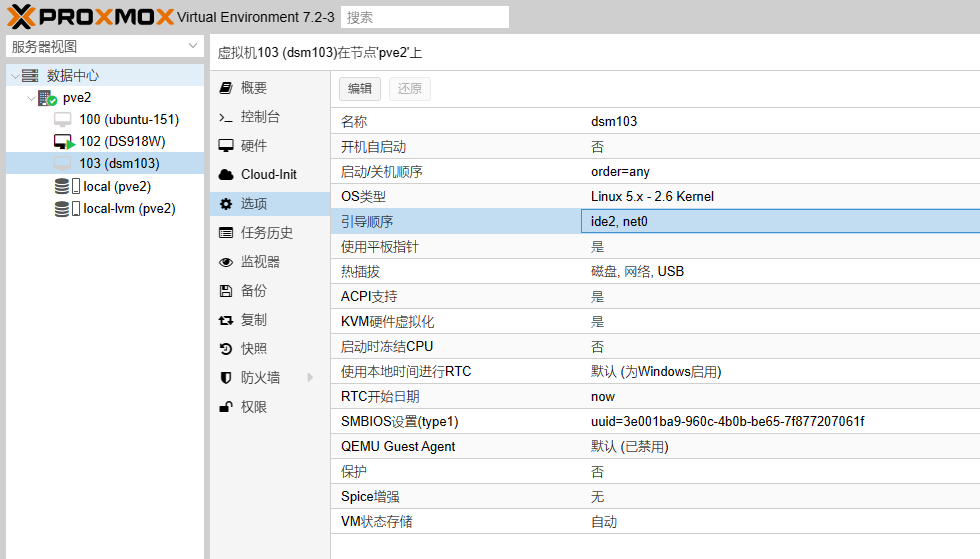980x559 pixels.
Task: Click the 选项 gear icon
Action: (x=226, y=204)
